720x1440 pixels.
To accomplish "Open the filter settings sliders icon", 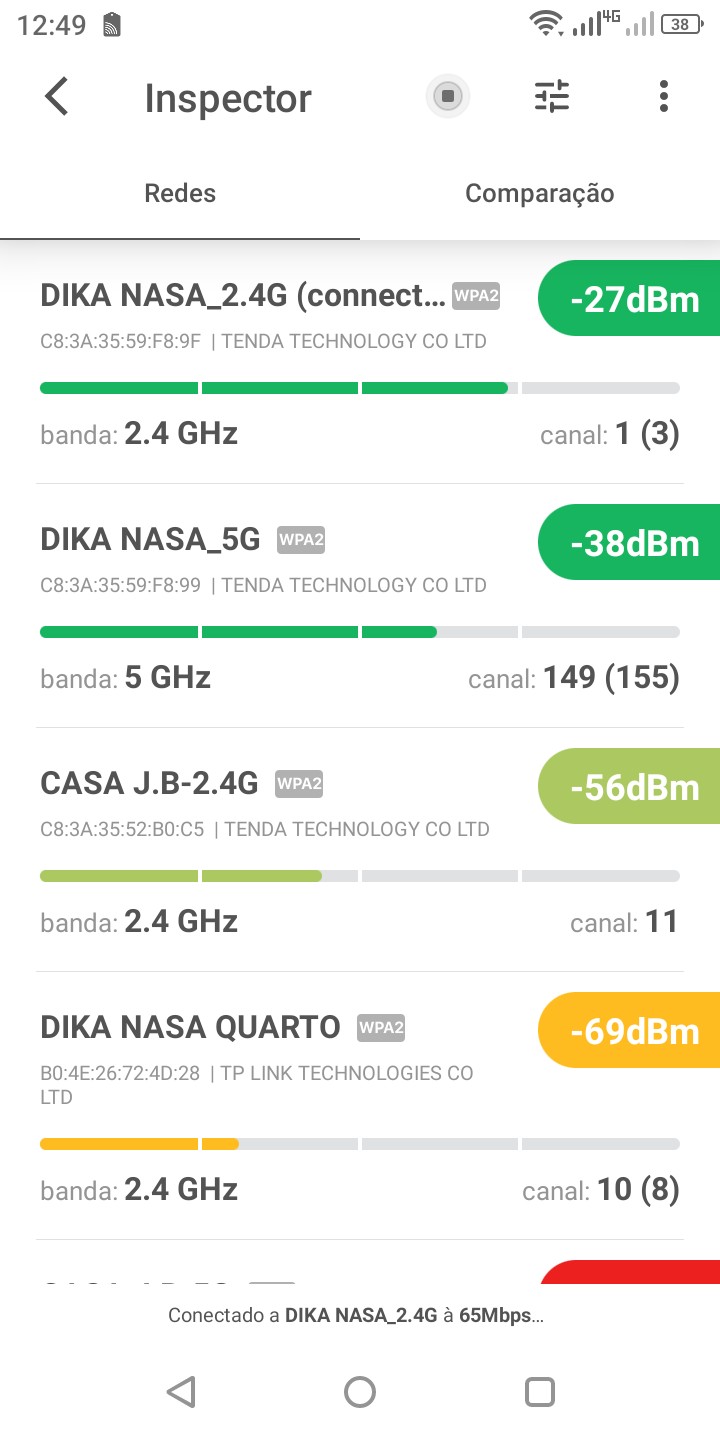I will coord(551,97).
